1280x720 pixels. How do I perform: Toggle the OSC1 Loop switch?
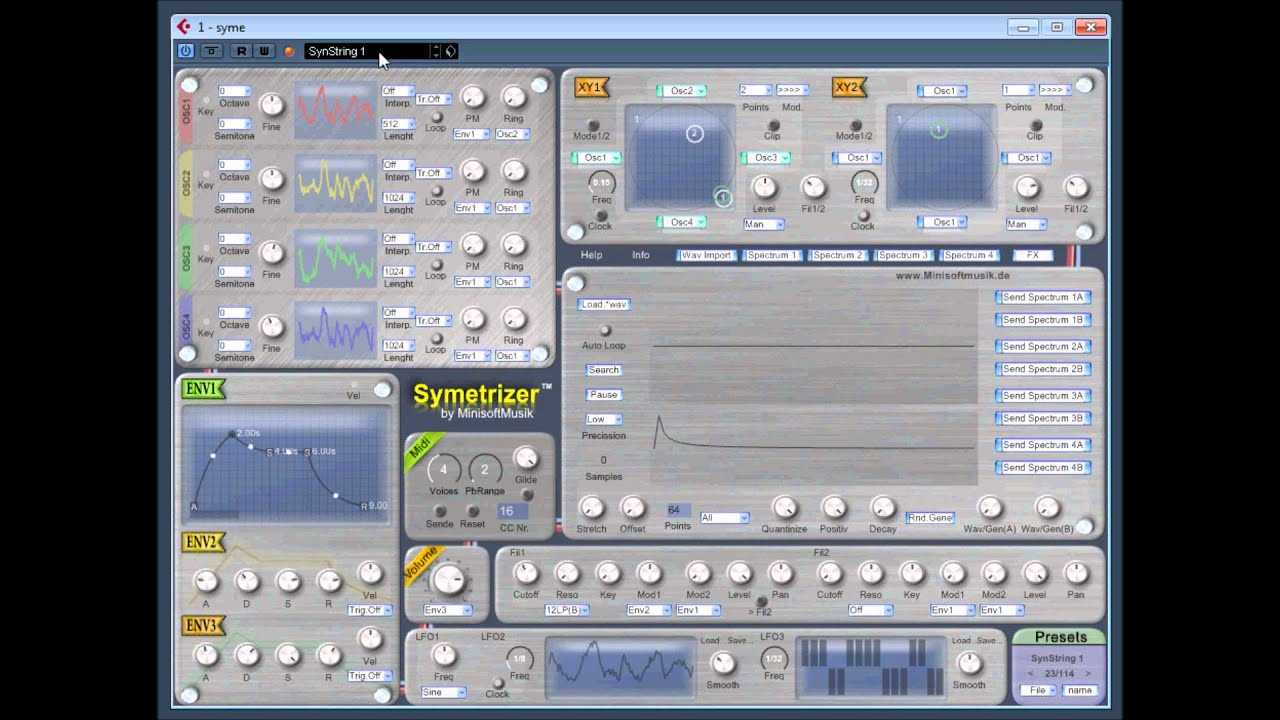click(x=435, y=117)
